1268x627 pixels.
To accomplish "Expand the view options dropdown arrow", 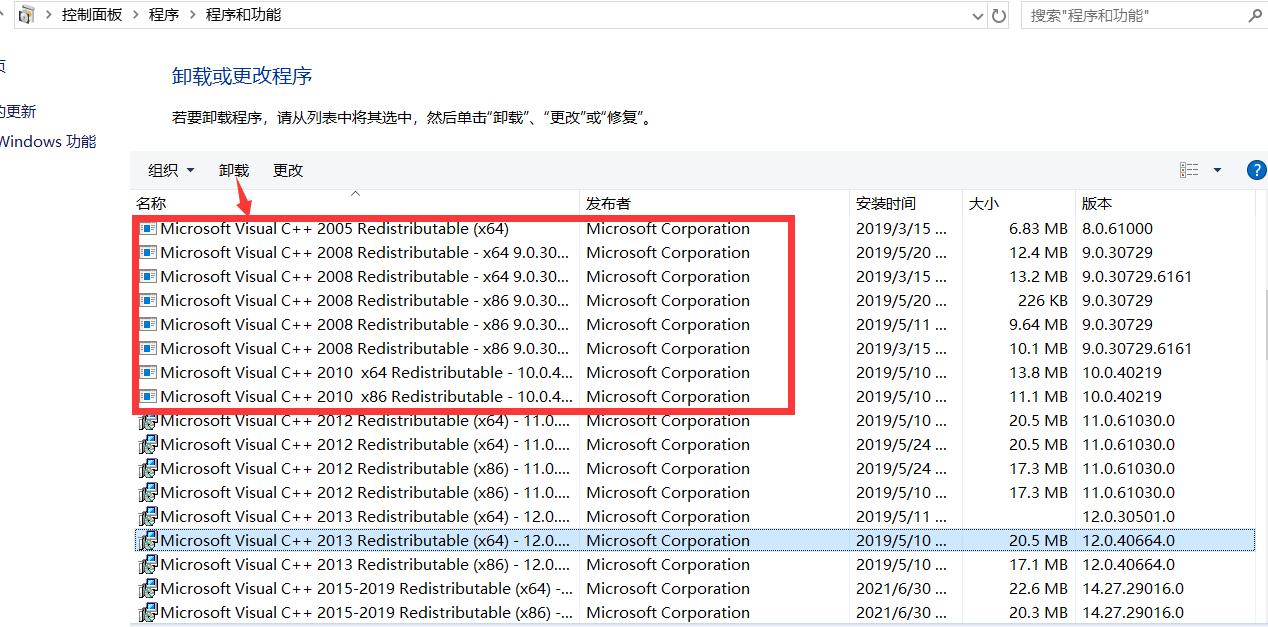I will (1217, 170).
